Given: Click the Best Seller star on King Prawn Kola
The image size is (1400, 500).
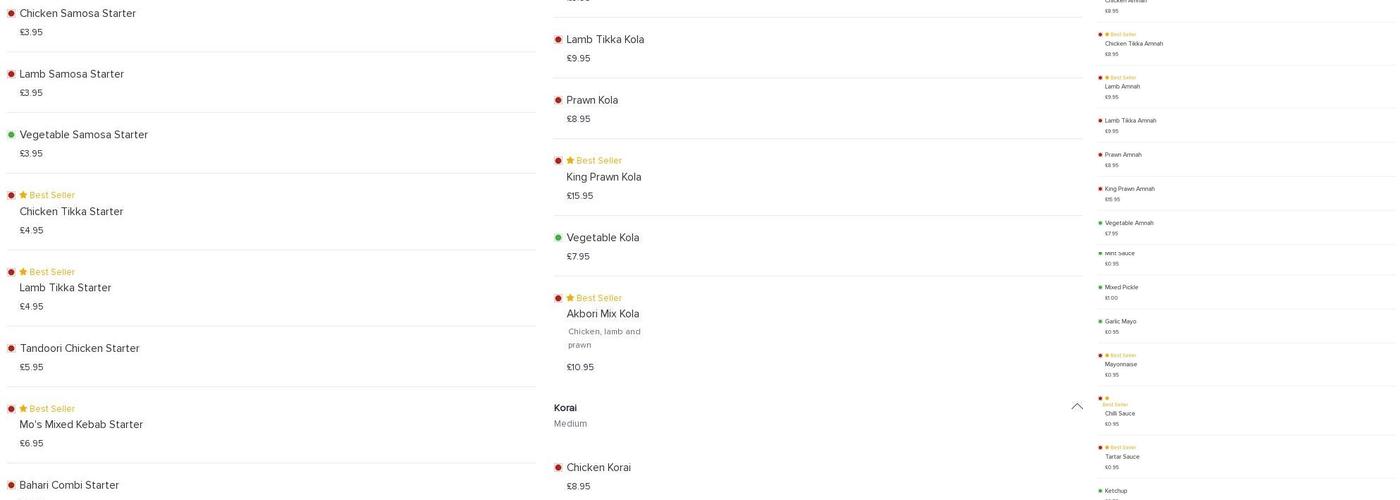Looking at the screenshot, I should [x=570, y=161].
